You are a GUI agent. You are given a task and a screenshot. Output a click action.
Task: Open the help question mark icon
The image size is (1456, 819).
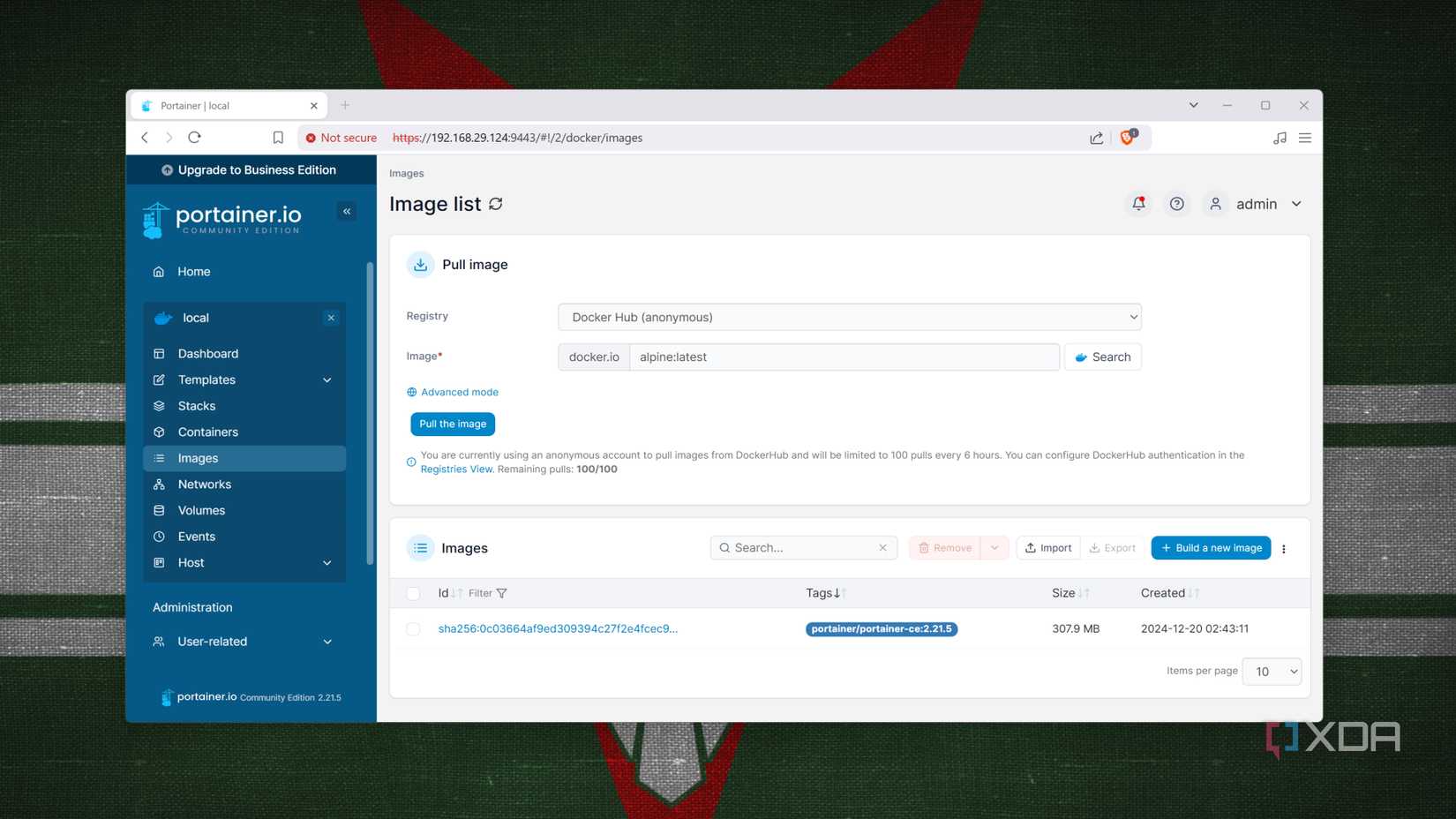(x=1176, y=203)
